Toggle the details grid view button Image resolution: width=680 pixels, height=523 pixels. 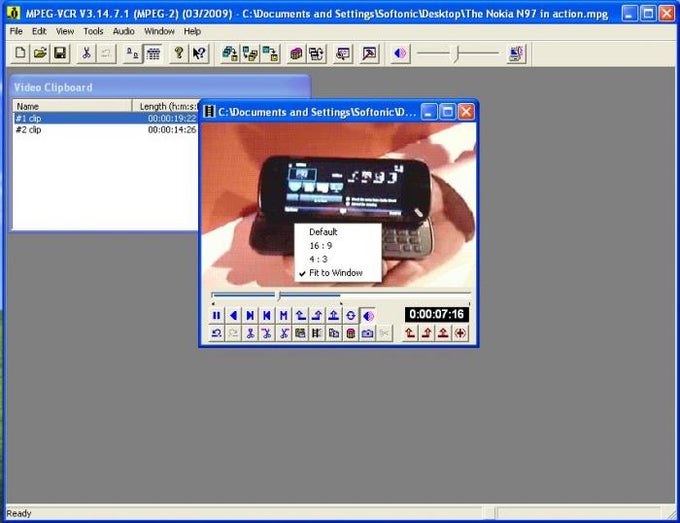(x=153, y=54)
